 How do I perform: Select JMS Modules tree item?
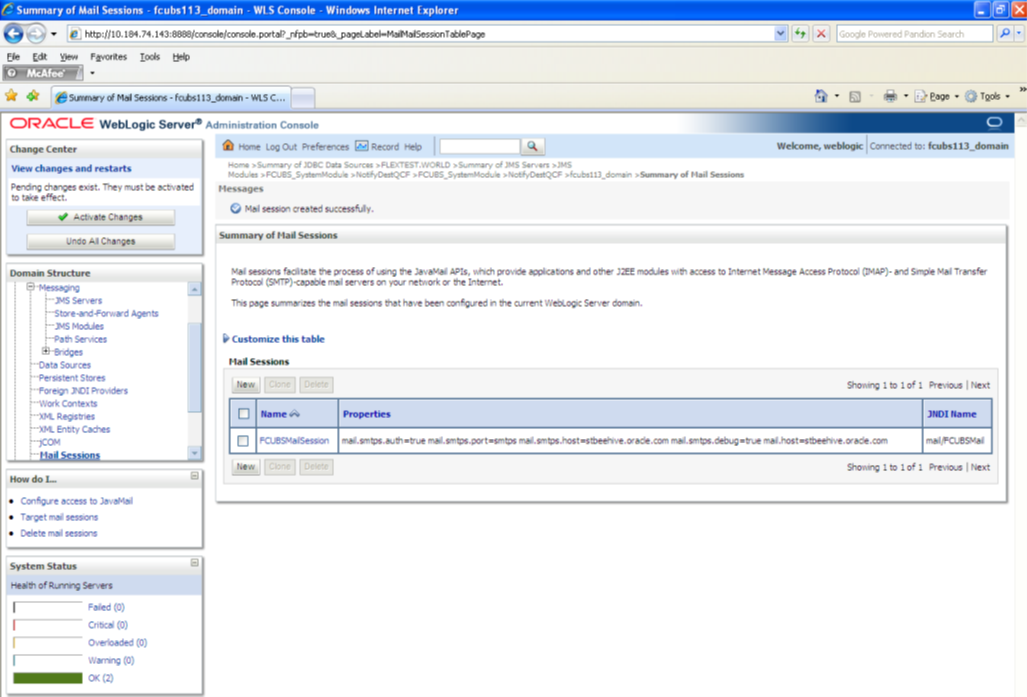pyautogui.click(x=79, y=326)
